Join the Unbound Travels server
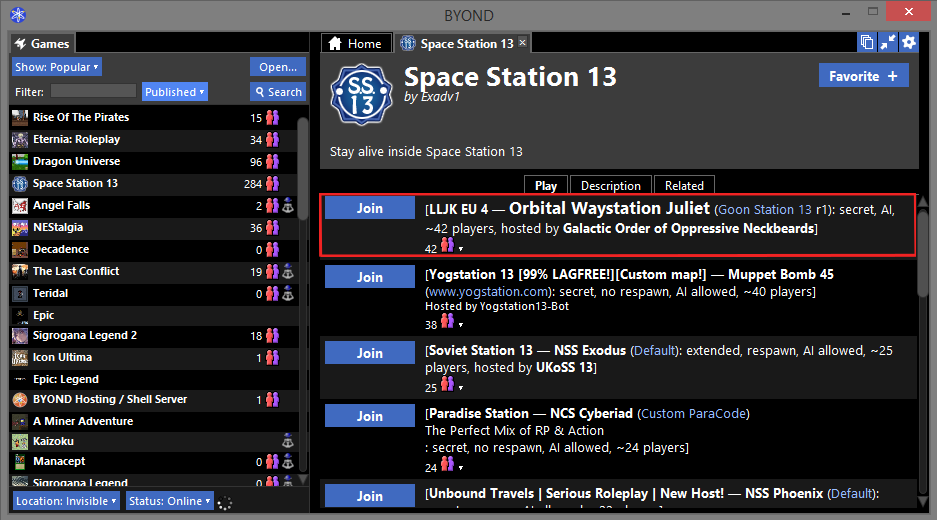The image size is (938, 521). pyautogui.click(x=370, y=496)
